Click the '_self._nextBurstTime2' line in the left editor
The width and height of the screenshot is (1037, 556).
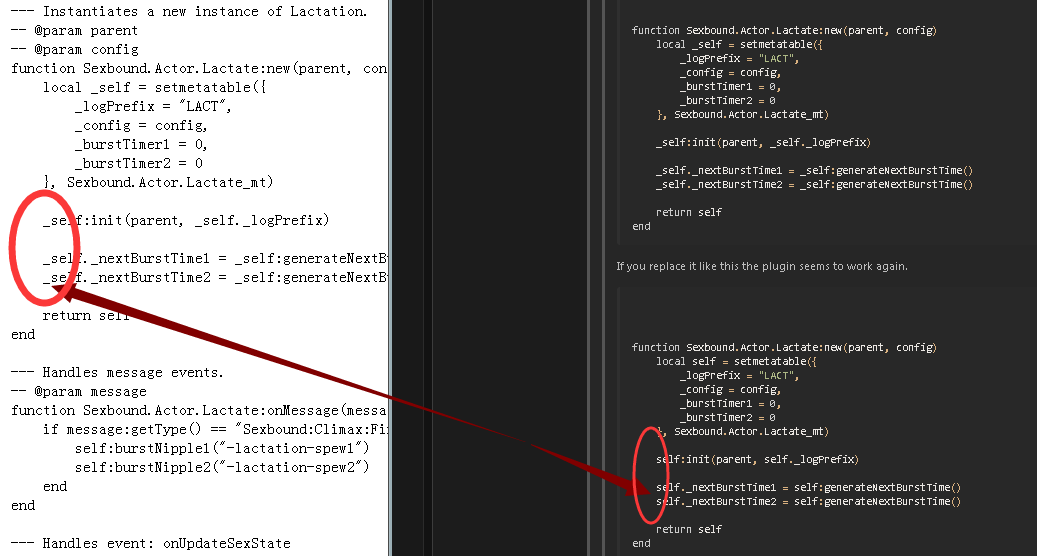tap(215, 278)
